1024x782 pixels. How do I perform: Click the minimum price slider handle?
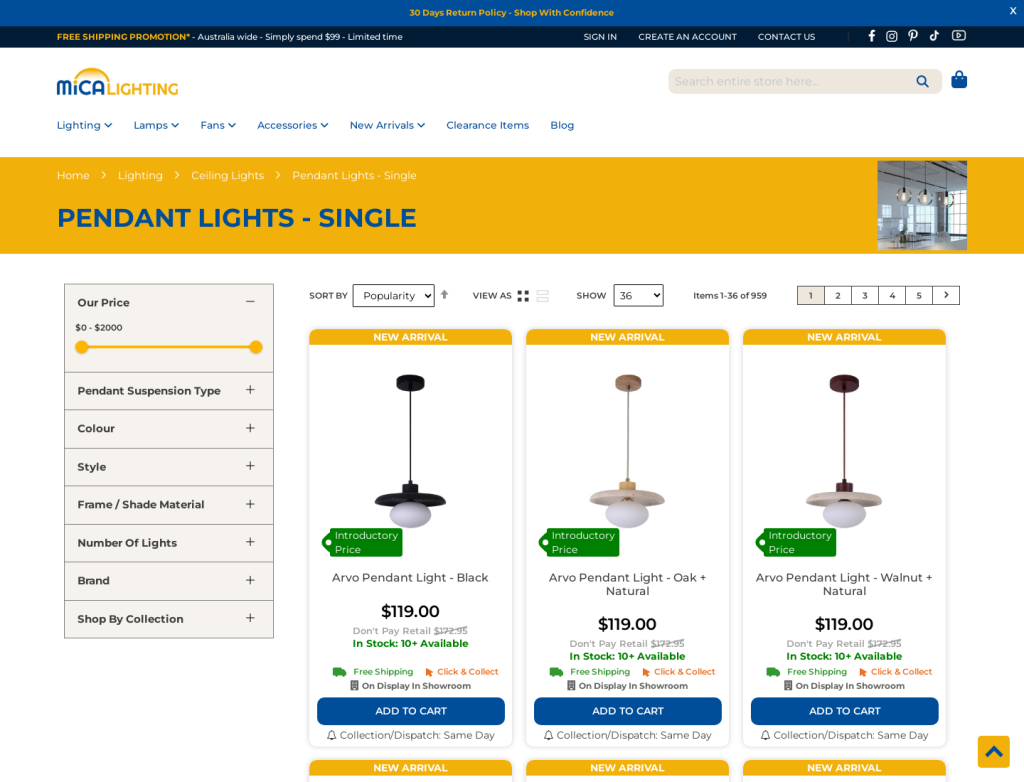tap(82, 347)
